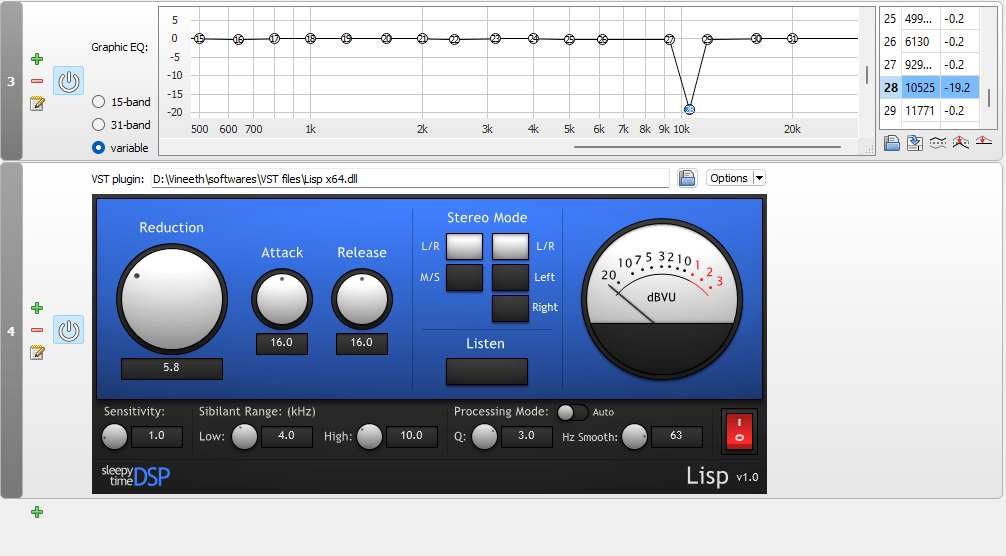1006x556 pixels.
Task: Select band 29 node on EQ graph
Action: click(707, 39)
